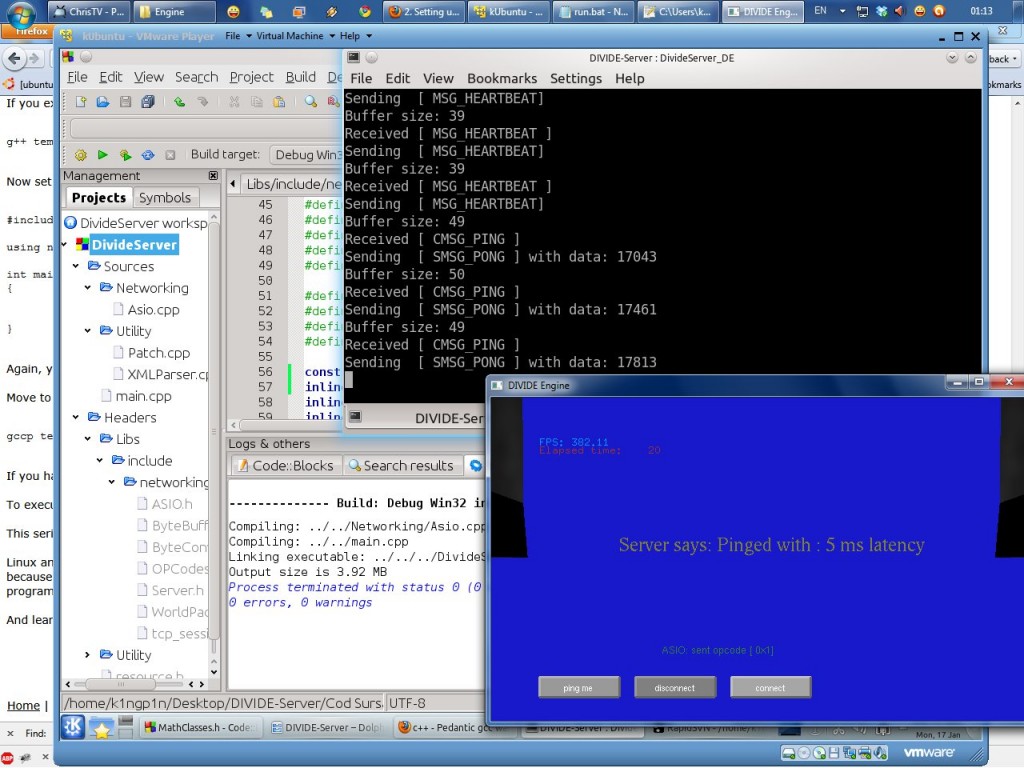The image size is (1024, 768).
Task: Click the Home link in Firefox page
Action: [24, 705]
